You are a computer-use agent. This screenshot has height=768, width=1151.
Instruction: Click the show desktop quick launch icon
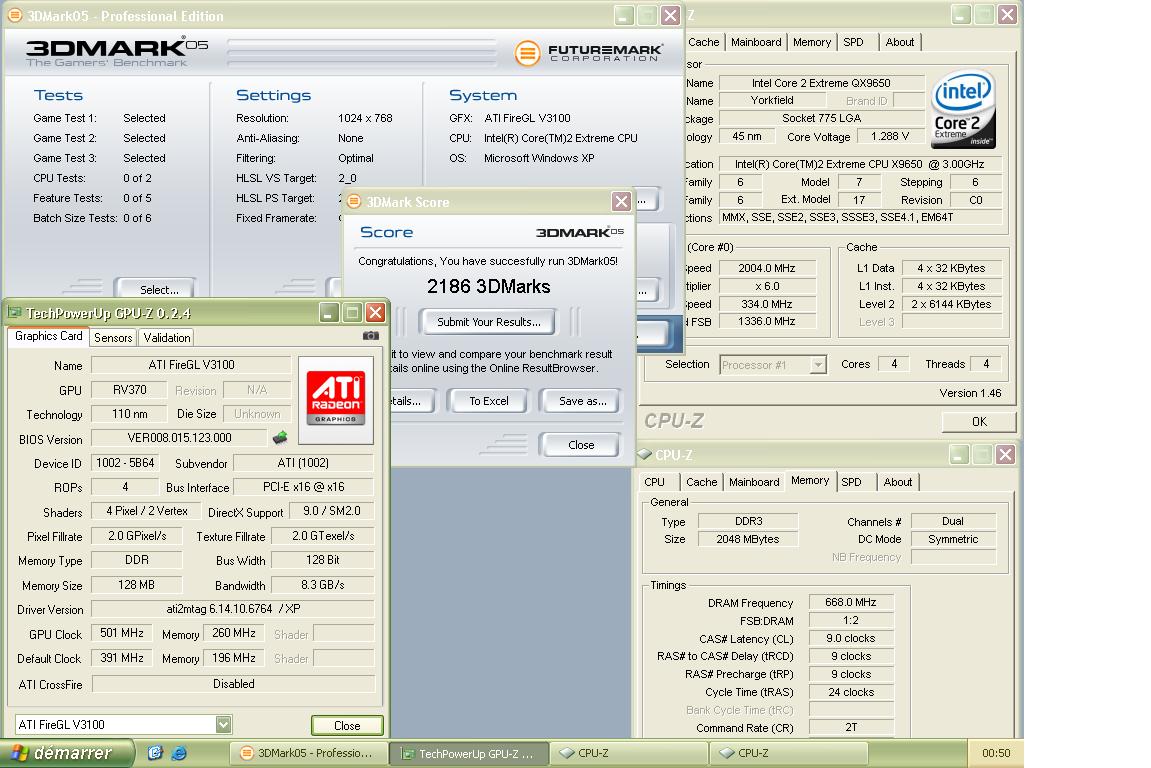pyautogui.click(x=155, y=753)
